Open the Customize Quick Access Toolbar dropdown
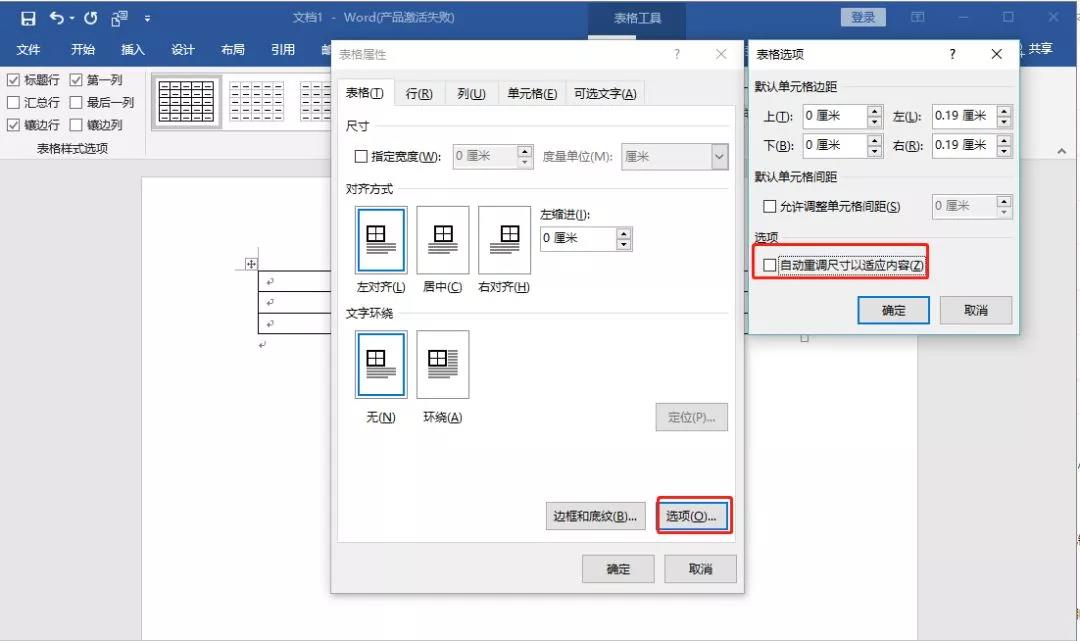The image size is (1080, 641). click(148, 18)
